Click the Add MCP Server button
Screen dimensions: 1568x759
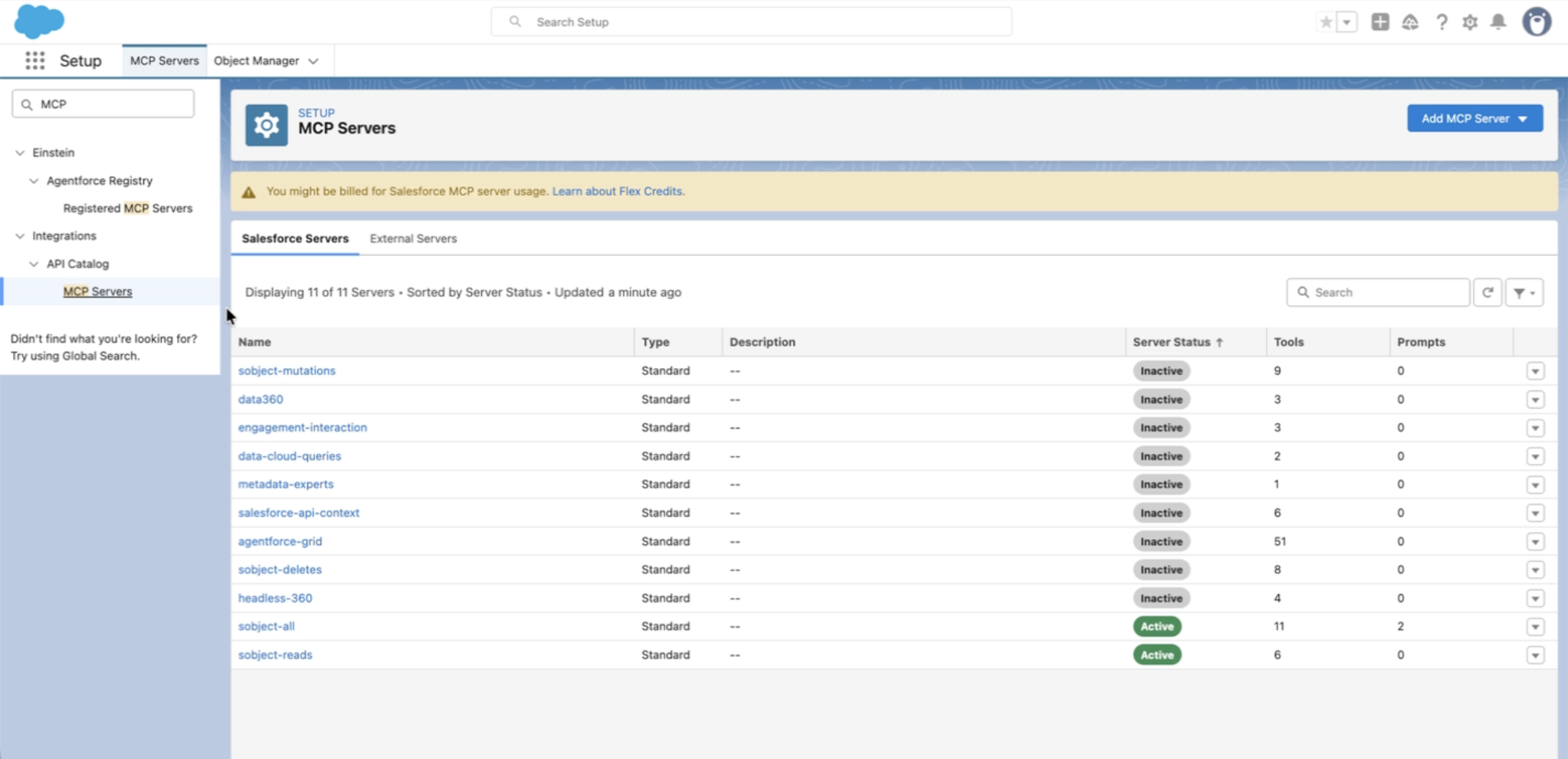click(x=1475, y=118)
